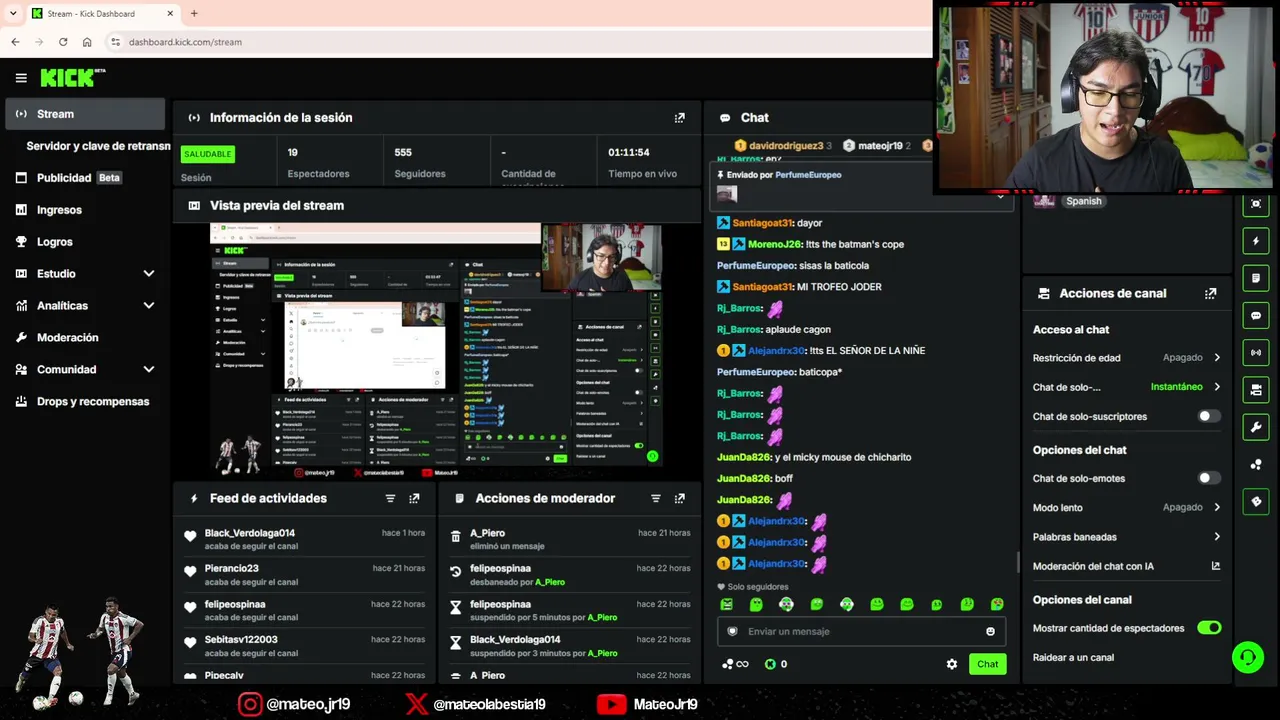Expand the Estudio sidebar section

[x=149, y=273]
